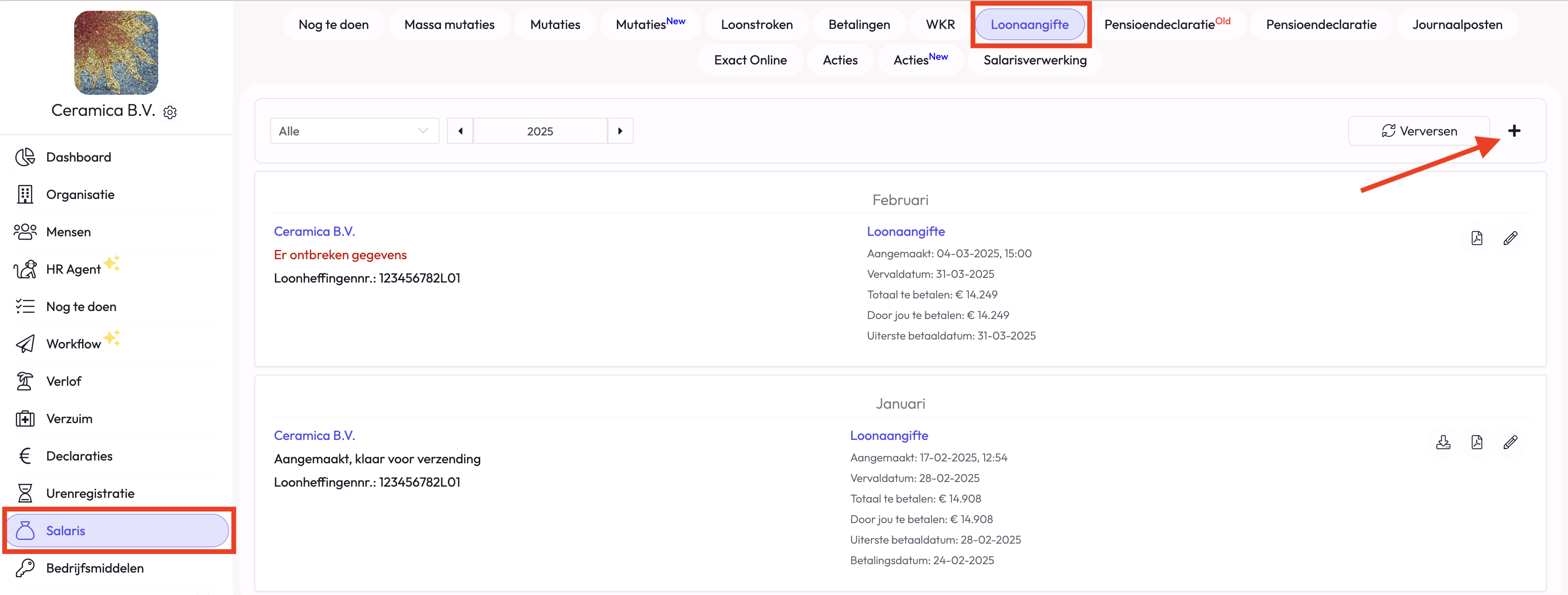Go to previous year with left arrow
Viewport: 1568px width, 595px height.
460,131
